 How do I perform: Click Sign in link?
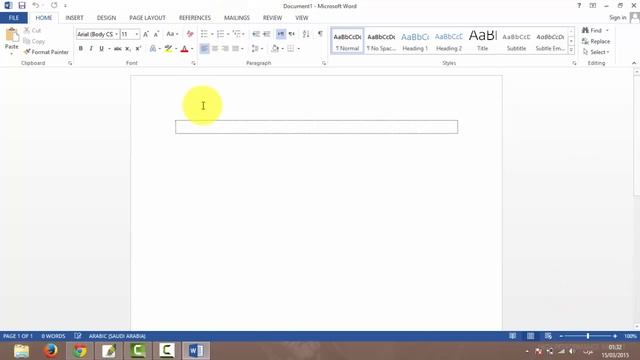click(x=618, y=18)
